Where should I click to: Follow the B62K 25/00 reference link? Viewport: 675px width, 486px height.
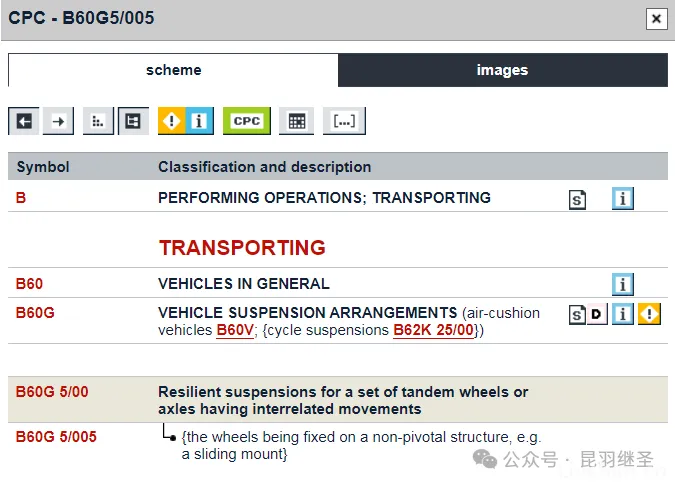point(433,330)
